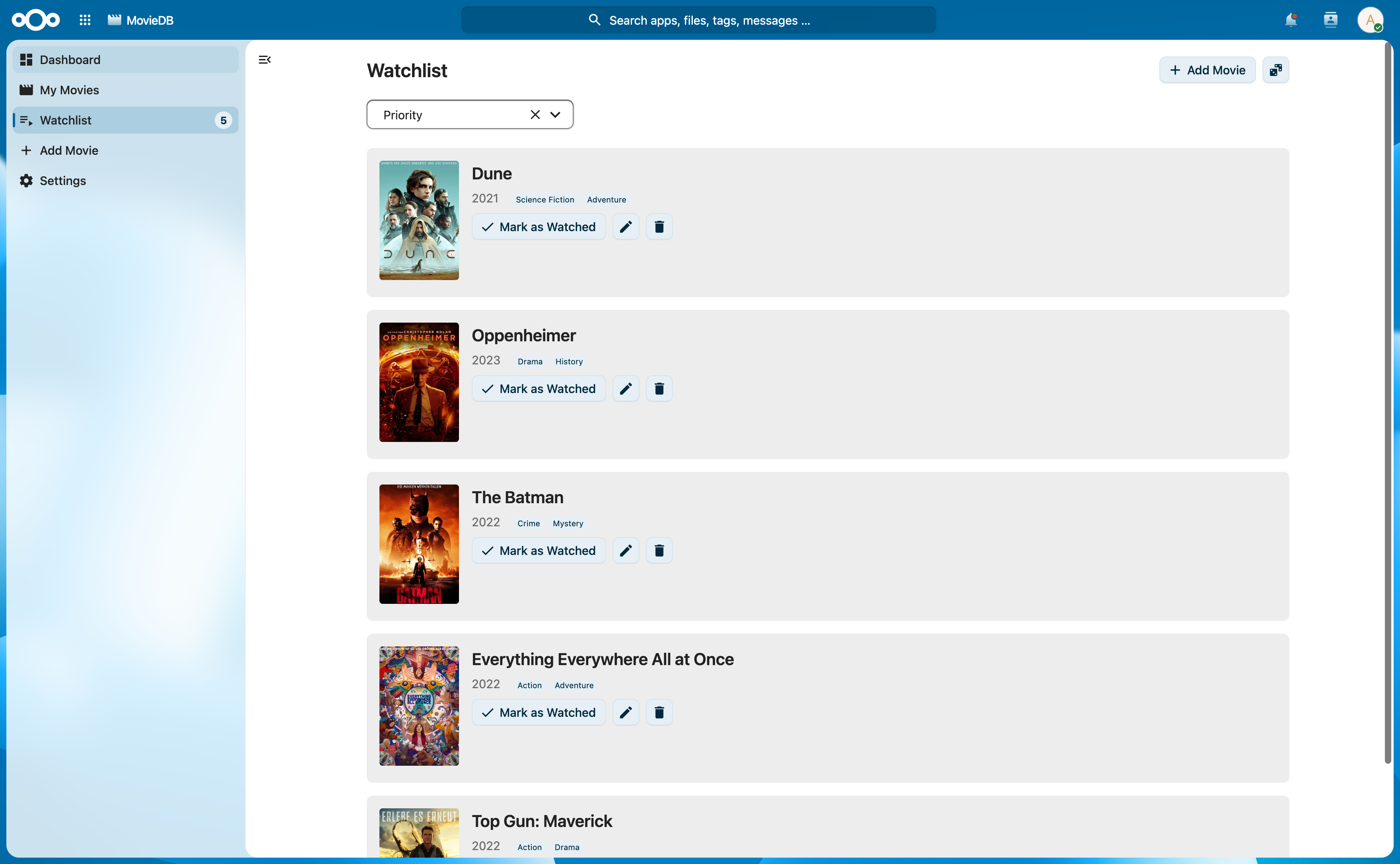Delete Dune with the trash icon
This screenshot has height=864, width=1400.
coord(659,227)
